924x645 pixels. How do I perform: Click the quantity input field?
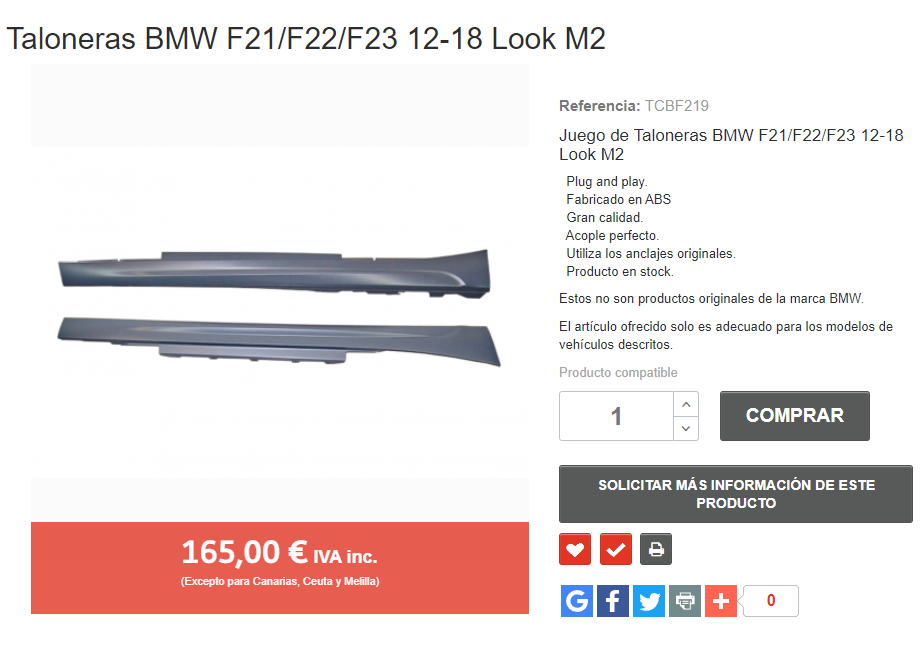(616, 416)
